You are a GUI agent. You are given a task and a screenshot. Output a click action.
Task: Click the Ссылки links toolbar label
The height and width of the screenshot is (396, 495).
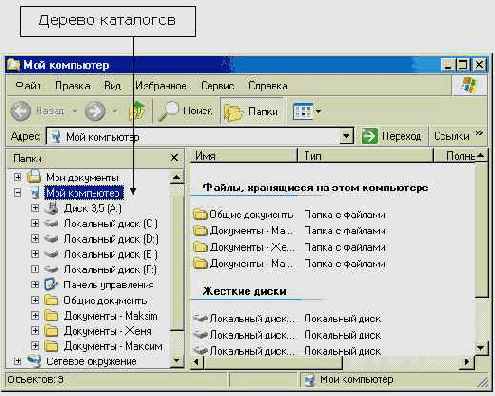[451, 136]
